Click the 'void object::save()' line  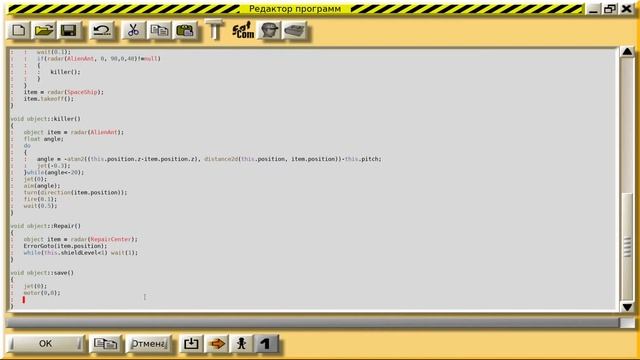click(x=42, y=273)
